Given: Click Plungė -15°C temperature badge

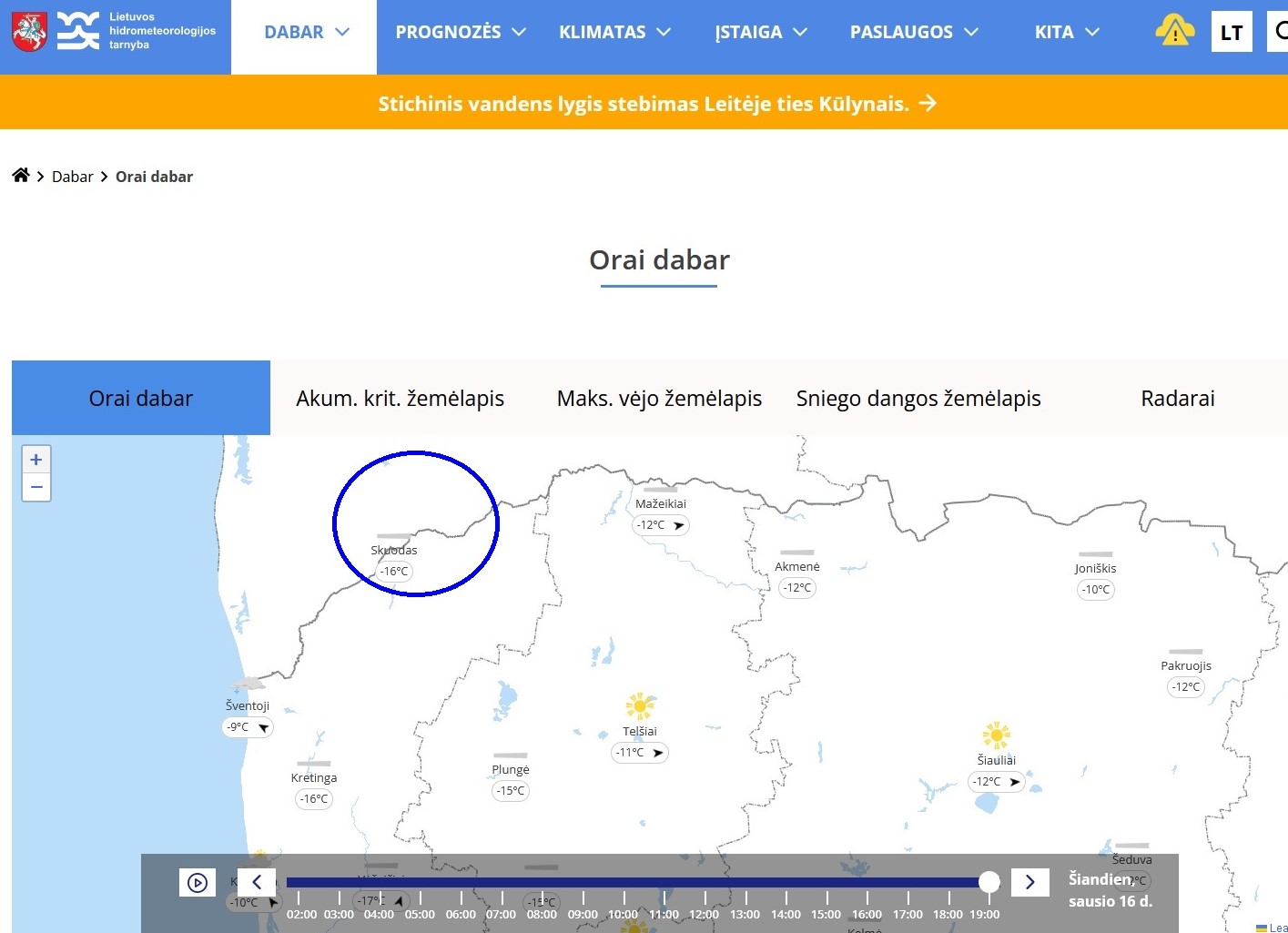Looking at the screenshot, I should [x=511, y=791].
